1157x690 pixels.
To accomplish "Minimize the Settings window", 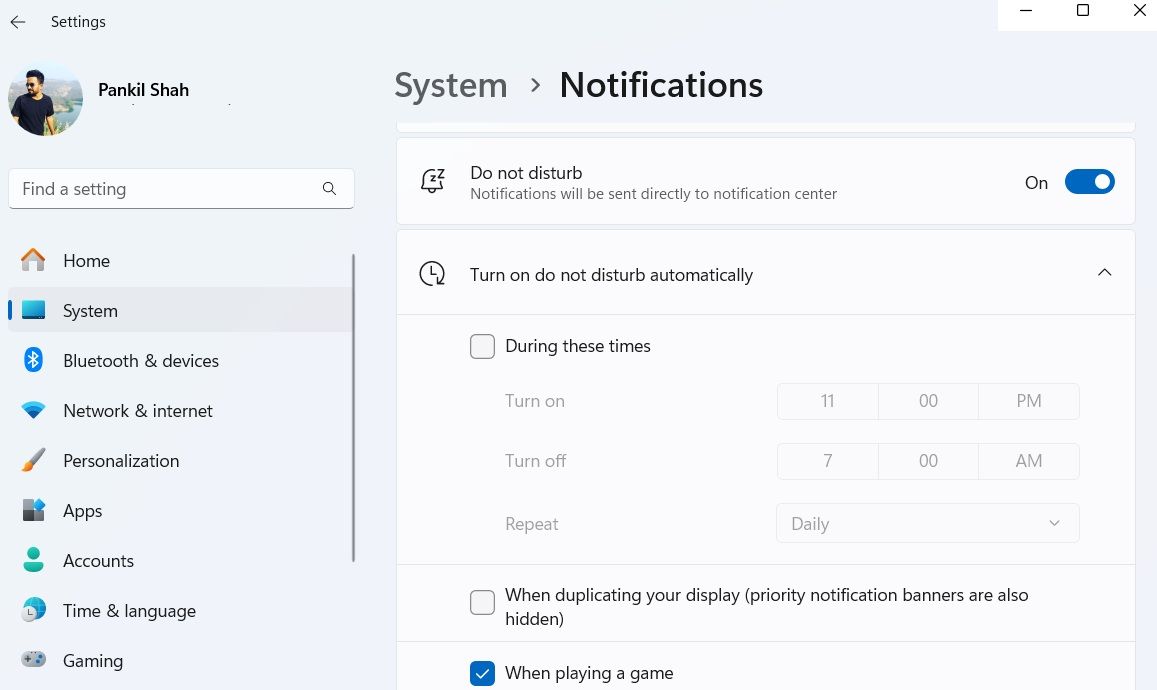I will pos(1026,10).
